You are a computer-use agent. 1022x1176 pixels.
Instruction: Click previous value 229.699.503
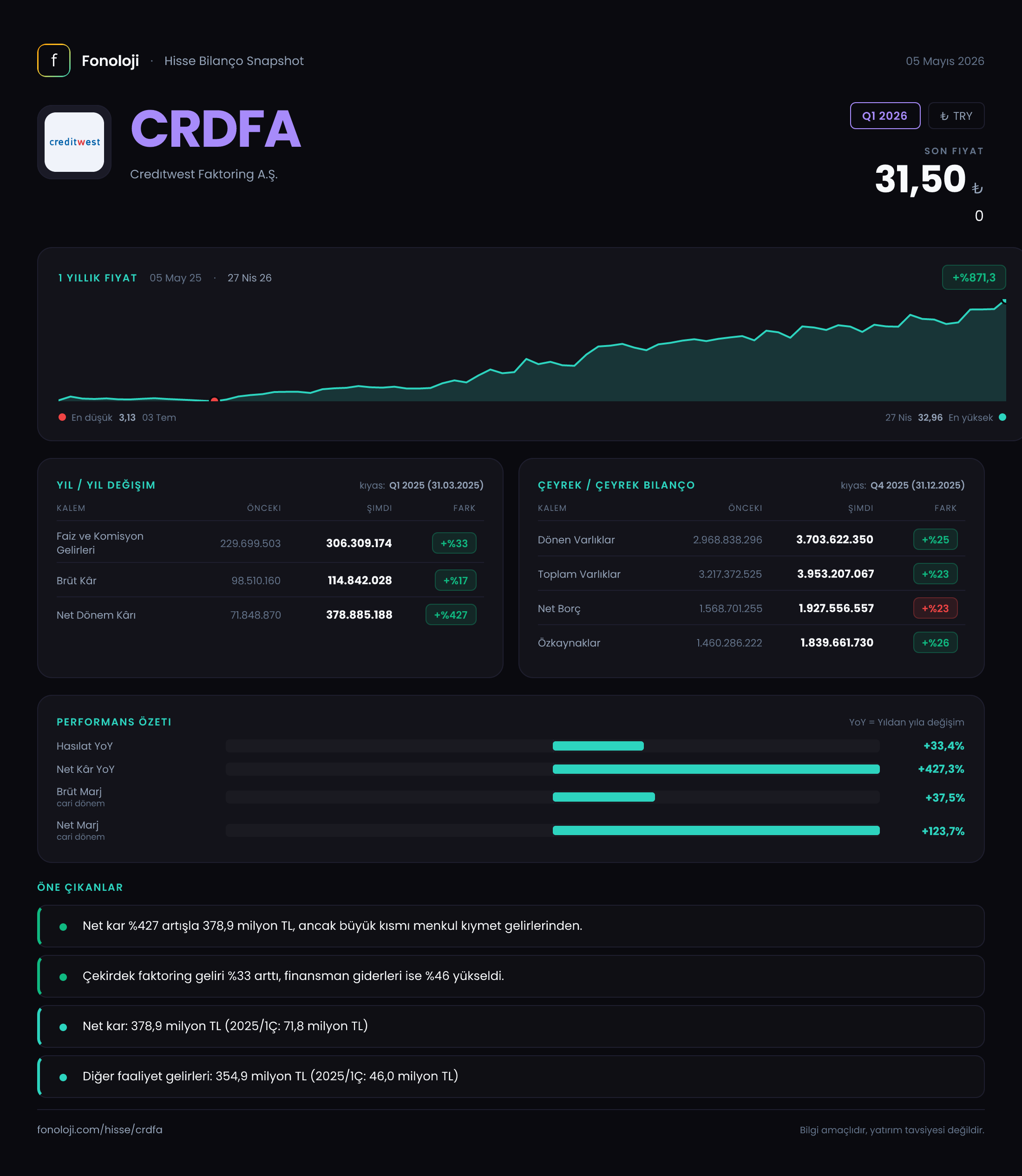[250, 543]
